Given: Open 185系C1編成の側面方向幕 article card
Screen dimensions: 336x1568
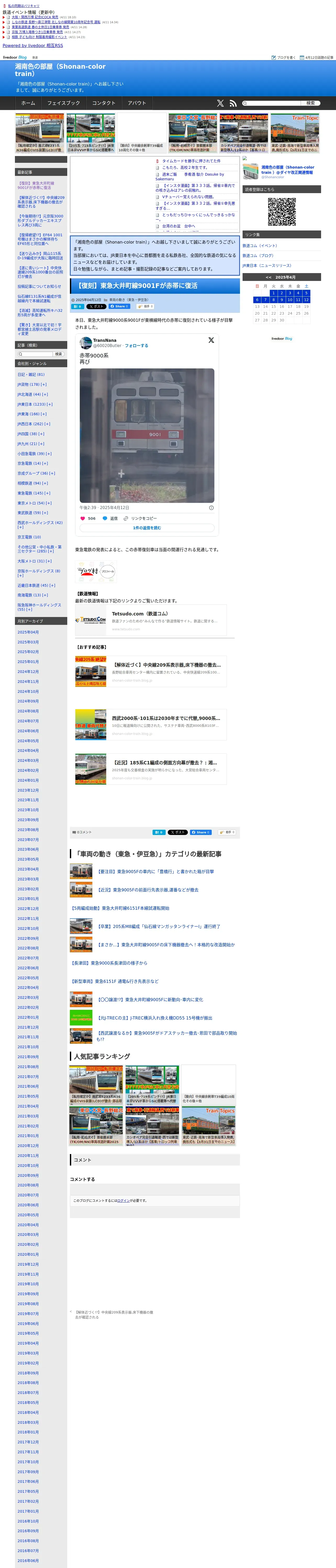Looking at the screenshot, I should 151,769.
